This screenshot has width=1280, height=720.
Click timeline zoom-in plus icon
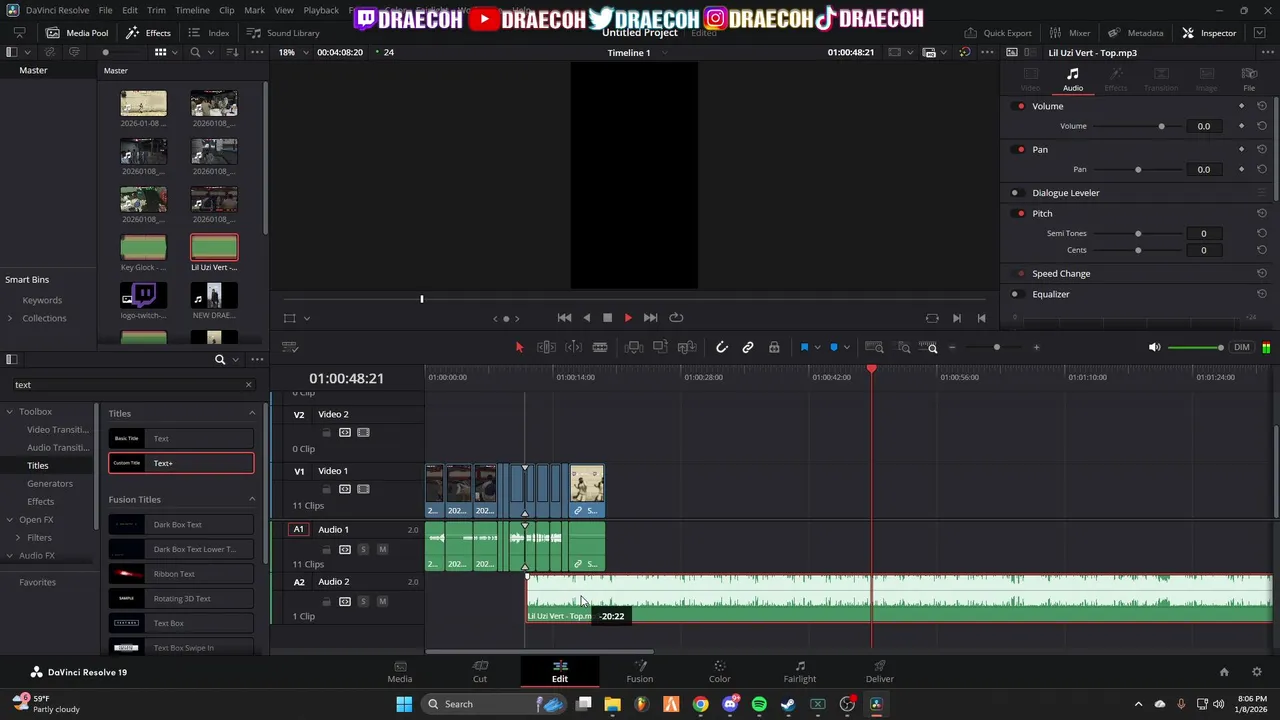coord(1036,347)
